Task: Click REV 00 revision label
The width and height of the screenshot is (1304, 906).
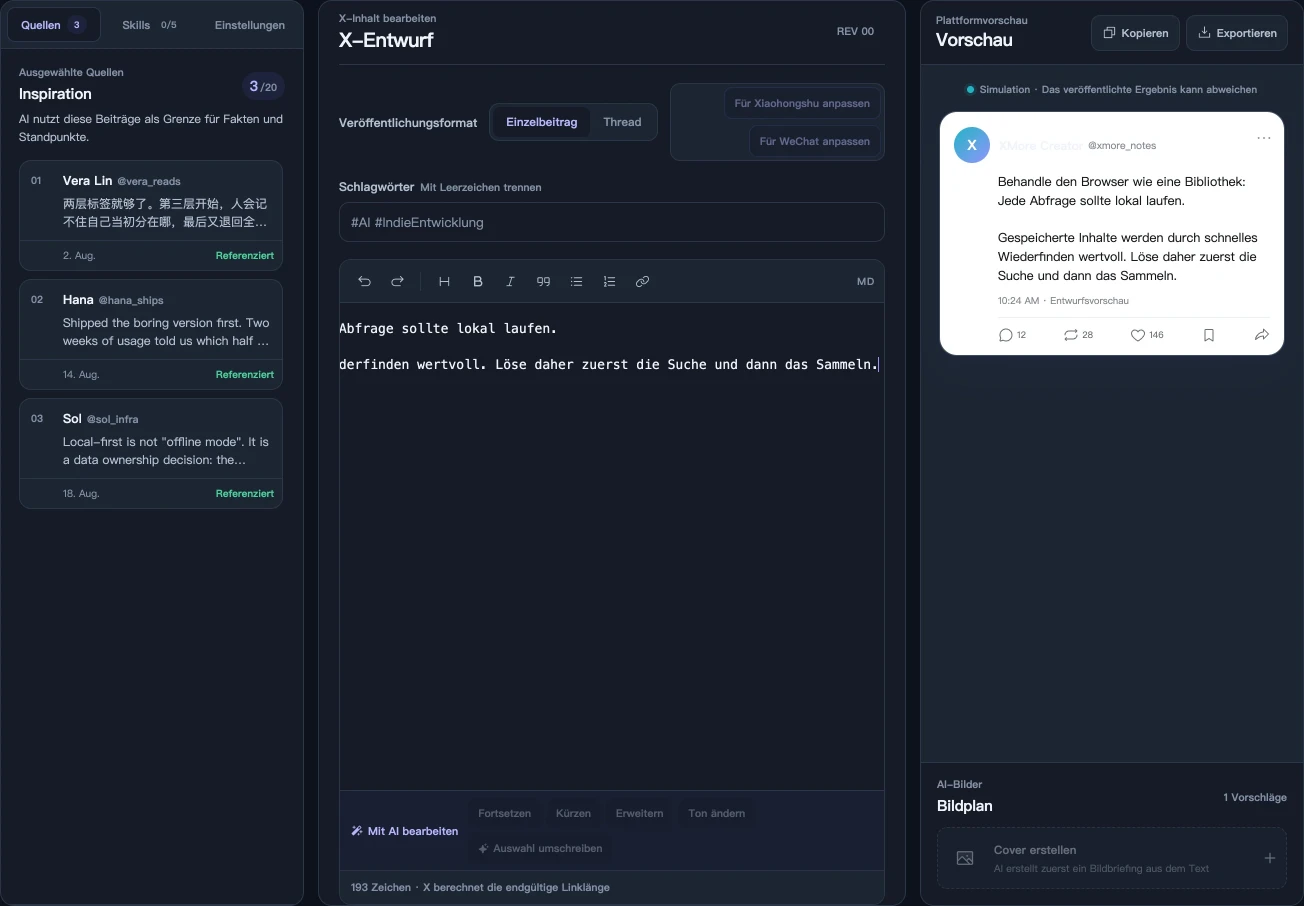Action: 855,31
